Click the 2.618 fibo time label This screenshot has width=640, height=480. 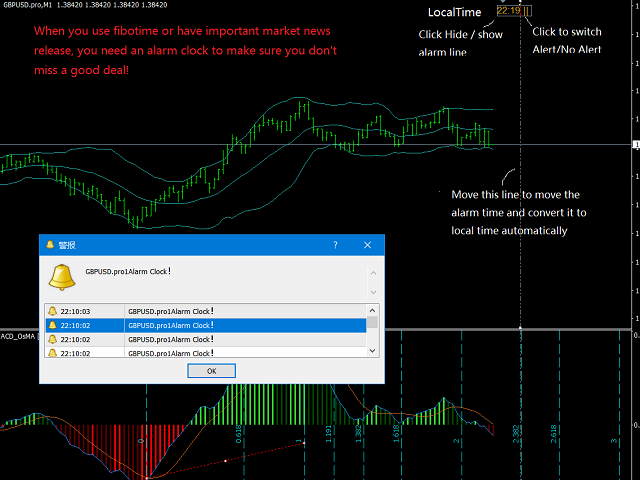(553, 434)
